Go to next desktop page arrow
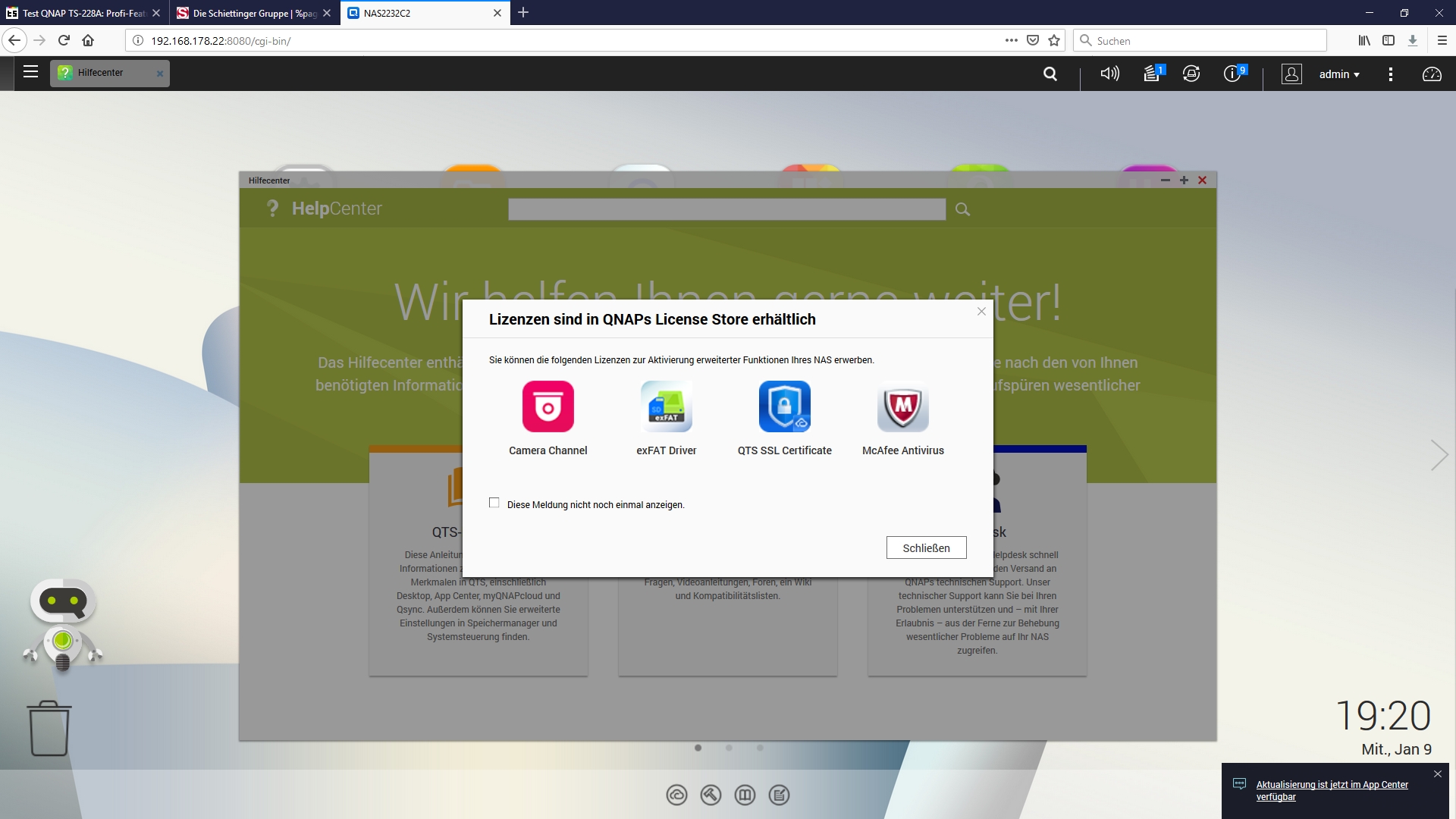Viewport: 1456px width, 819px height. (x=1439, y=455)
